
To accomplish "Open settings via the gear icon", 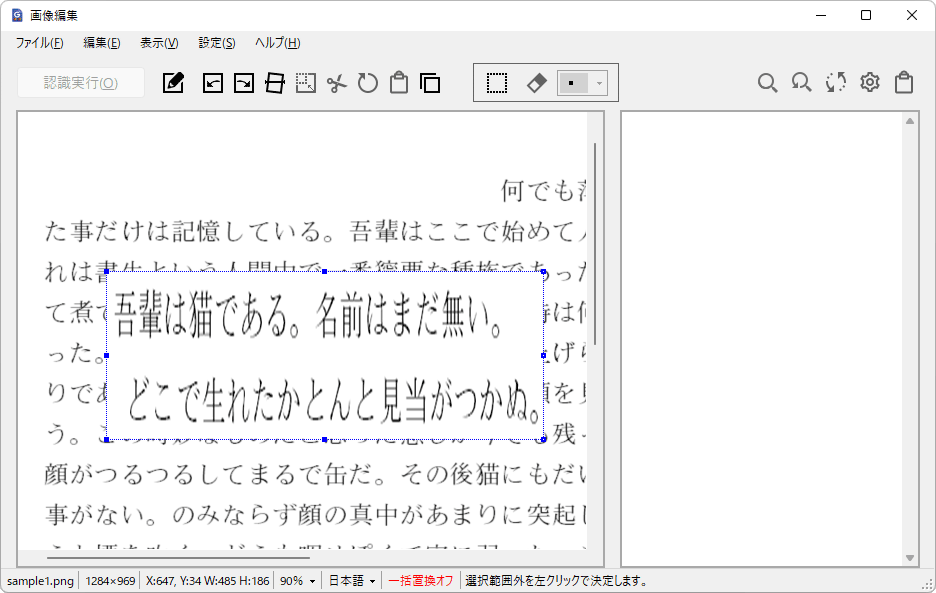I will (870, 82).
